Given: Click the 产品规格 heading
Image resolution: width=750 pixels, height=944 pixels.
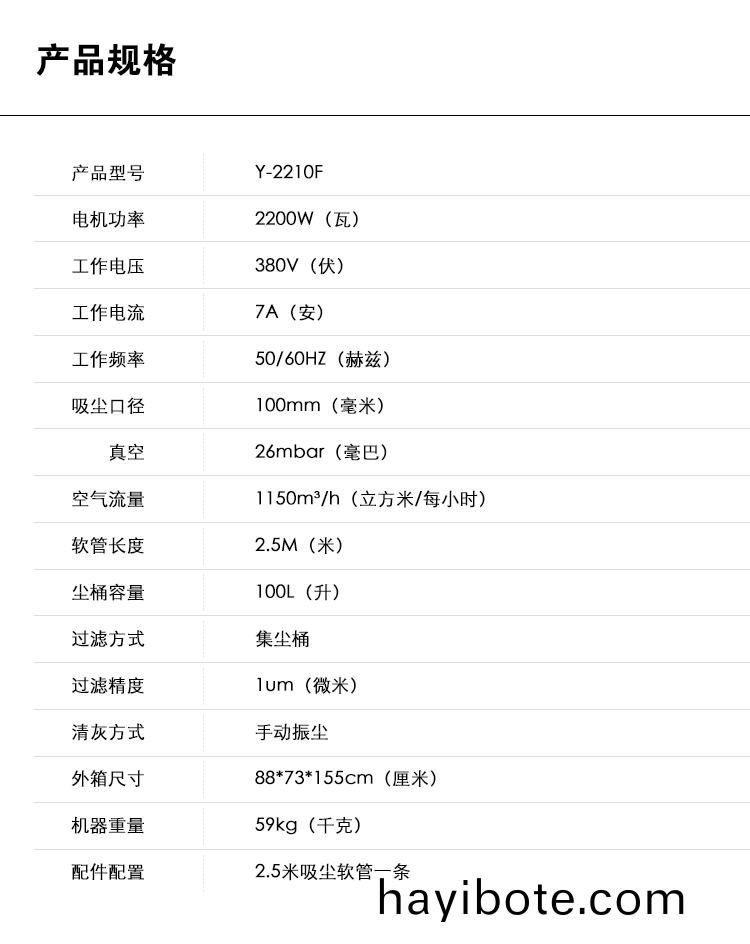Looking at the screenshot, I should [106, 61].
